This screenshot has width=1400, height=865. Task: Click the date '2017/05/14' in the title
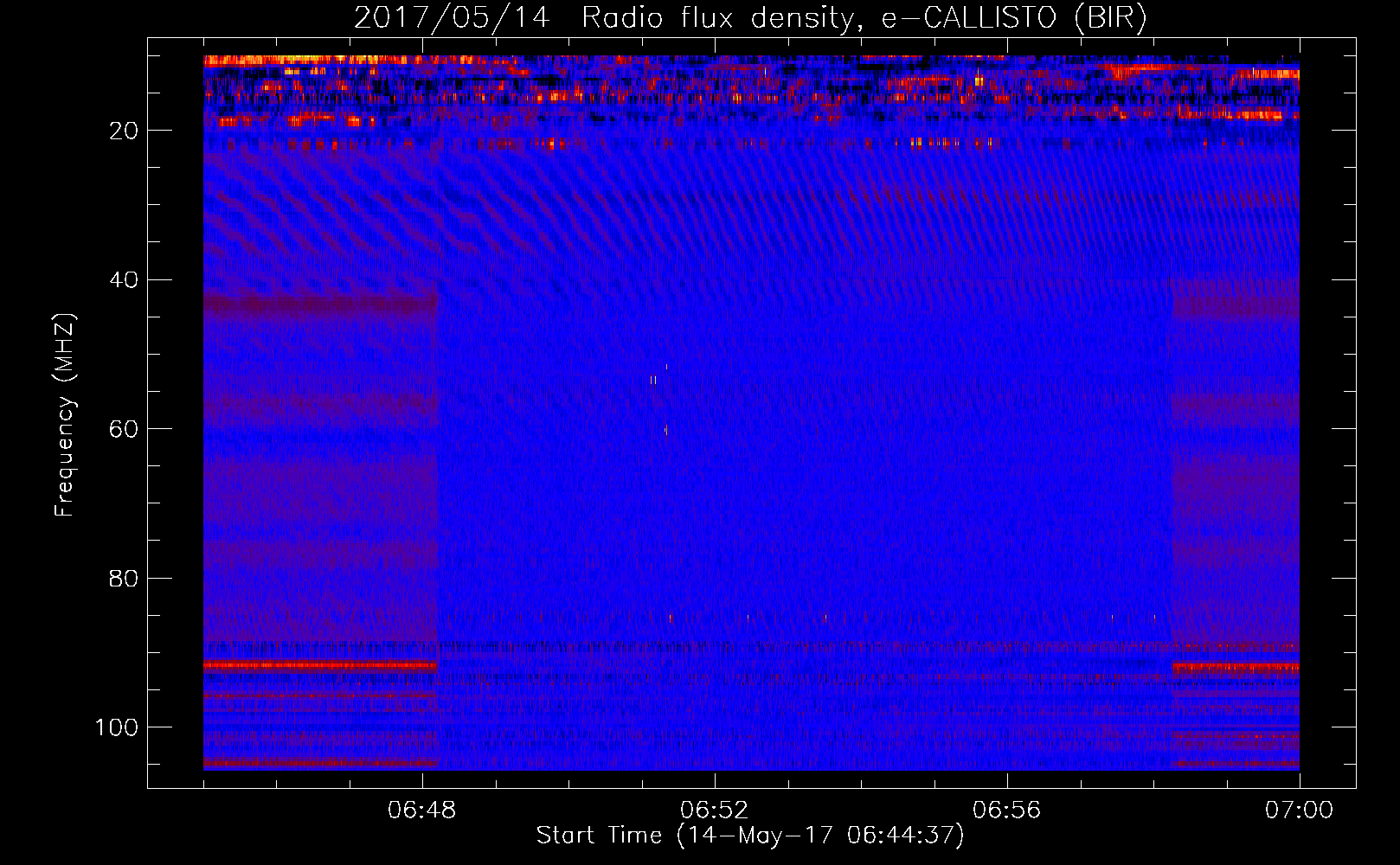tap(452, 18)
